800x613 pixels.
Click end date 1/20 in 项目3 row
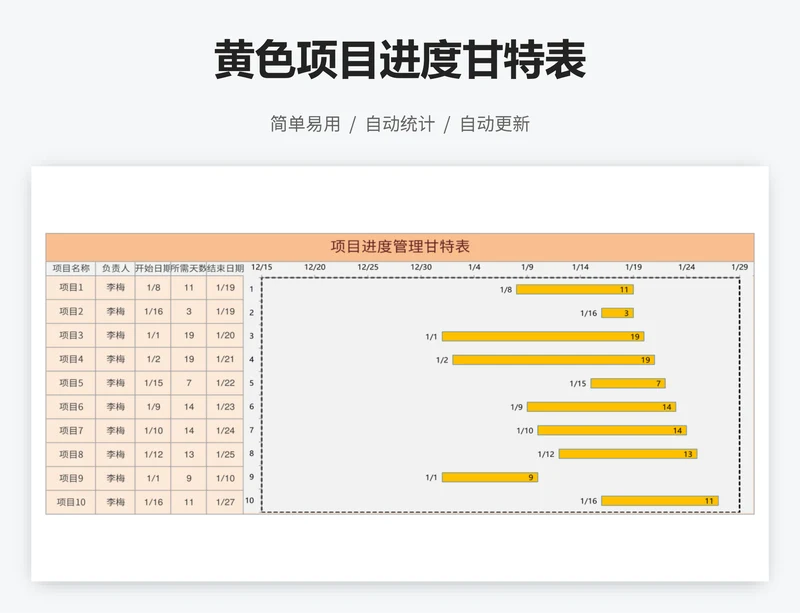[x=225, y=335]
